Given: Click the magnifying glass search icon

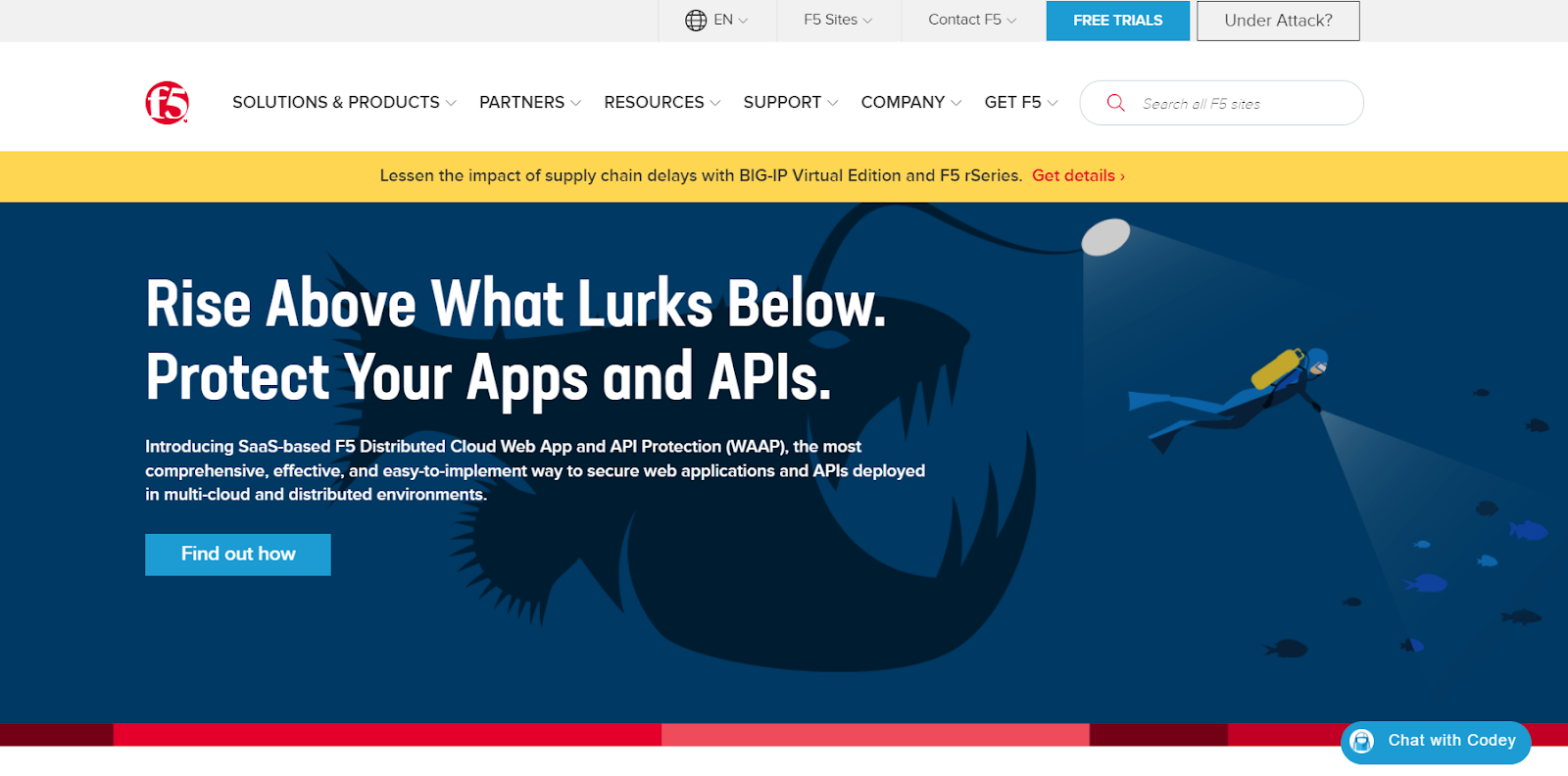Looking at the screenshot, I should [1115, 103].
